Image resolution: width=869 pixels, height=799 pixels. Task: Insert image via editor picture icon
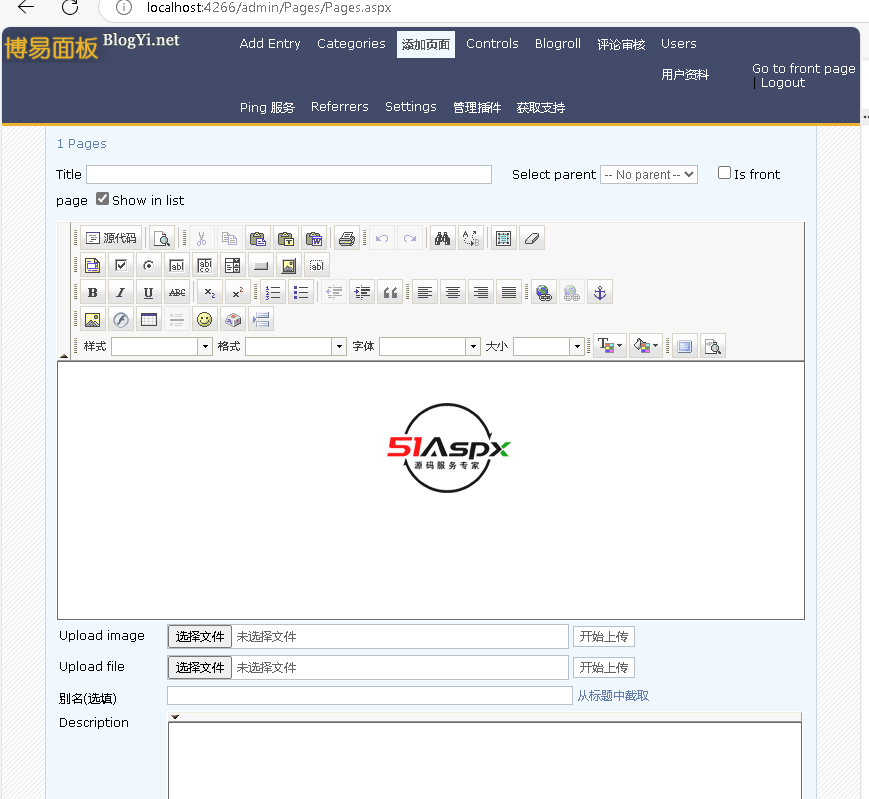click(93, 320)
